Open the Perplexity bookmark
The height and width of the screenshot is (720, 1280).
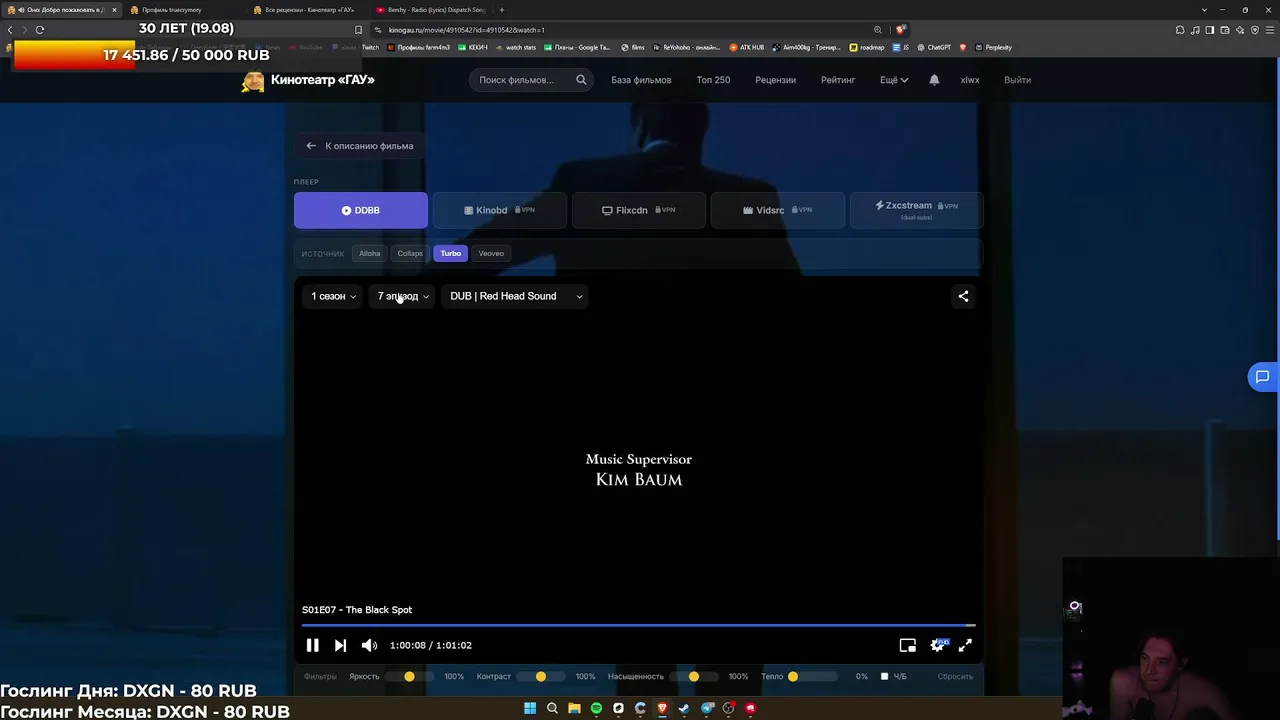point(992,47)
